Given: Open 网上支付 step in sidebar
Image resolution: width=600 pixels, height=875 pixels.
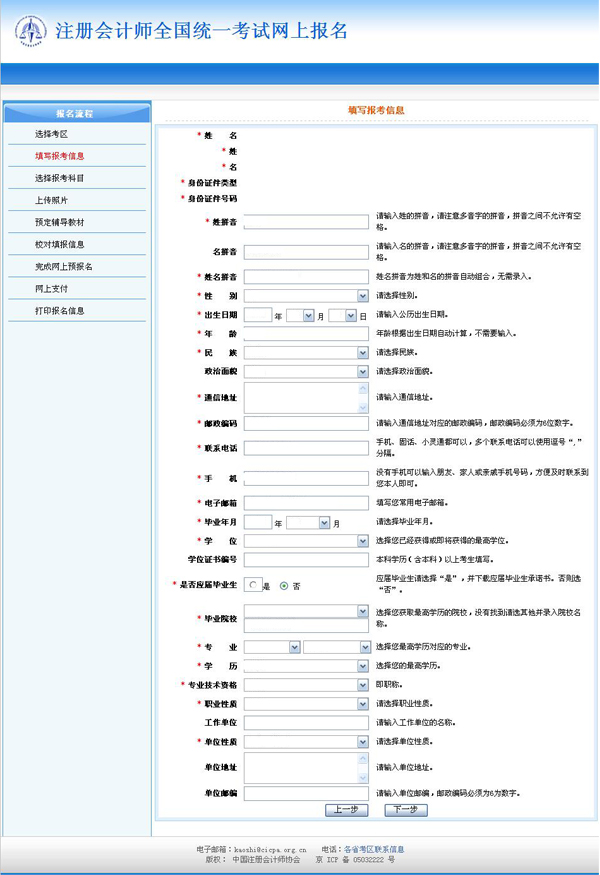Looking at the screenshot, I should [51, 289].
